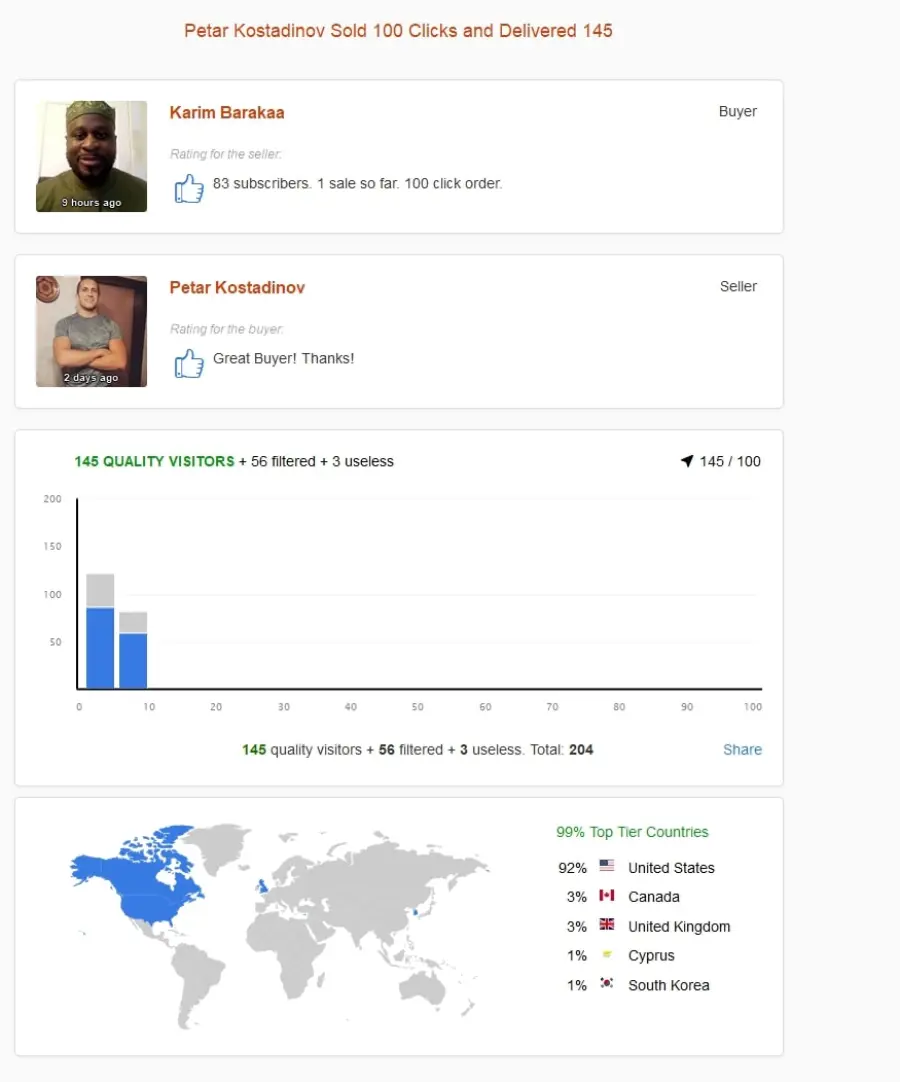Click the United States country name
This screenshot has height=1082, width=900.
(x=671, y=868)
